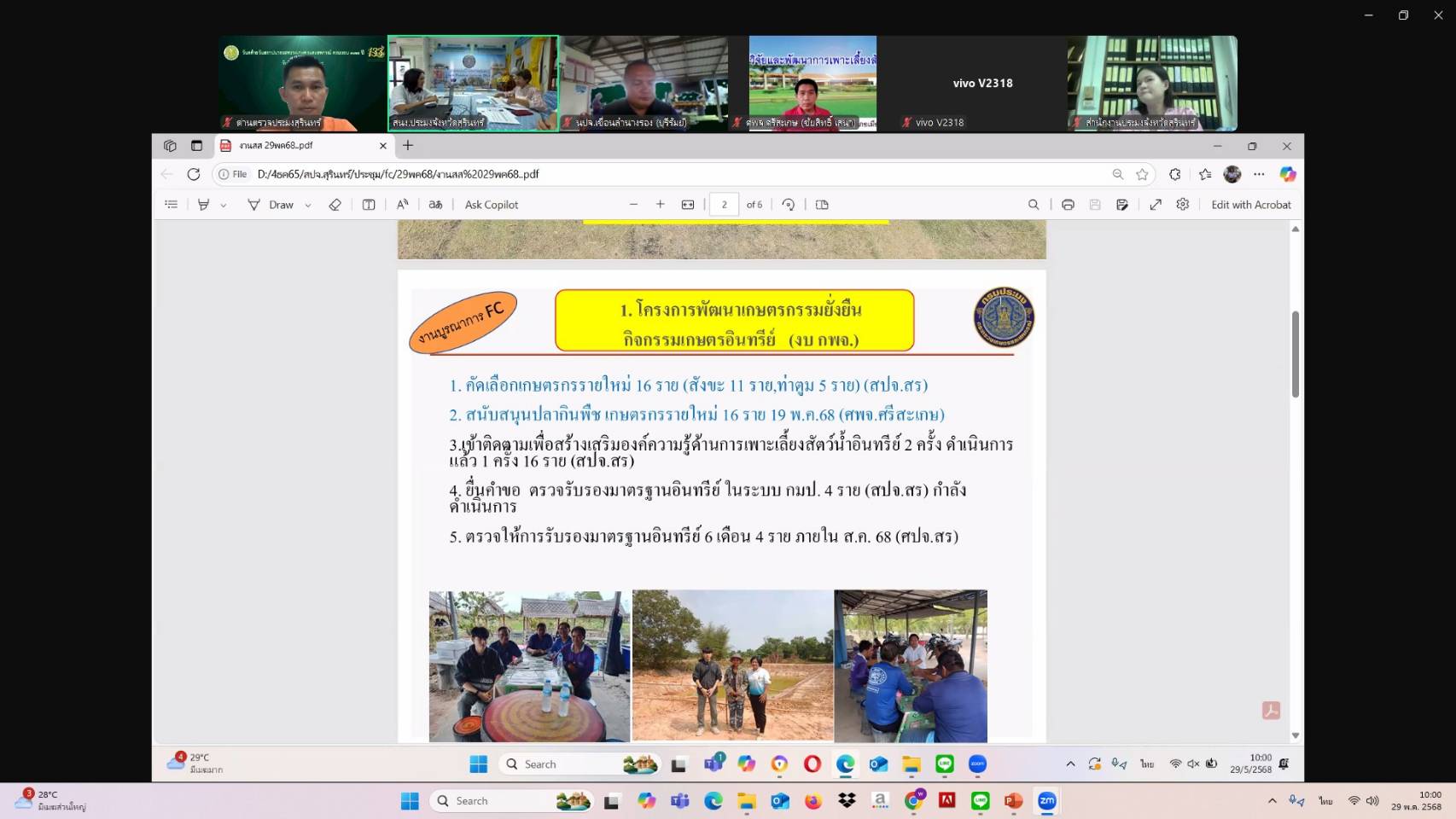Click the scrollbar up arrow in PDF viewer

coord(1296,229)
